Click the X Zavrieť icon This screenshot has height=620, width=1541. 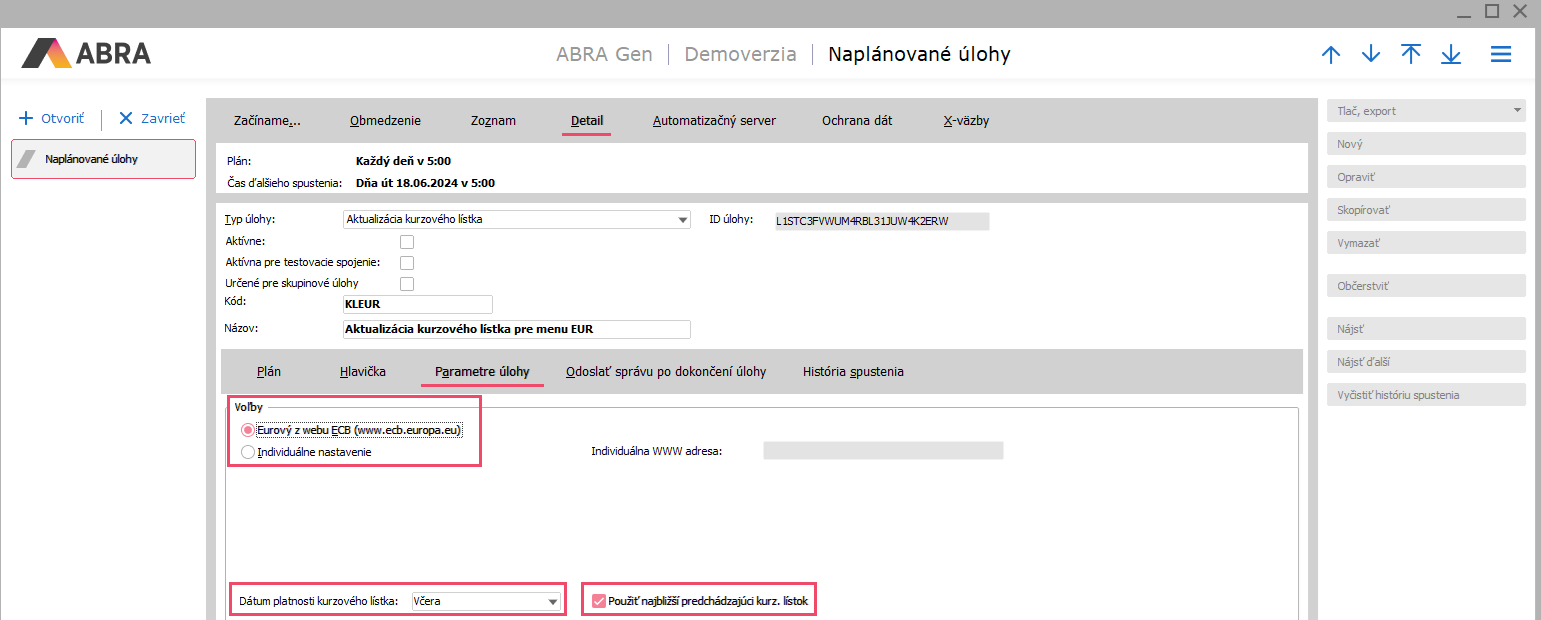(126, 118)
